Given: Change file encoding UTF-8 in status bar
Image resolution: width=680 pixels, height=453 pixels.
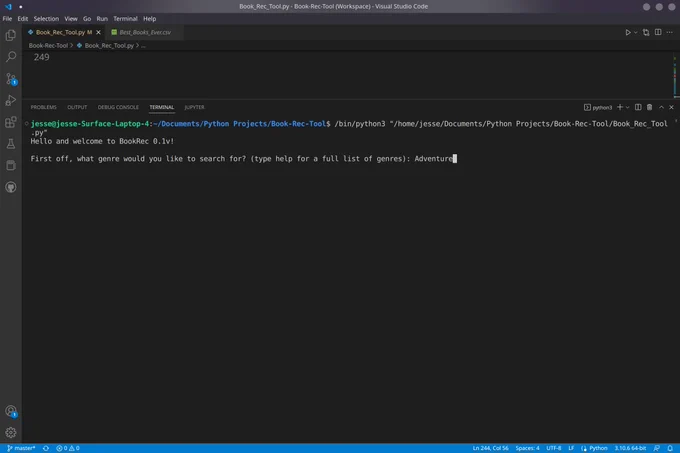Looking at the screenshot, I should pyautogui.click(x=553, y=448).
